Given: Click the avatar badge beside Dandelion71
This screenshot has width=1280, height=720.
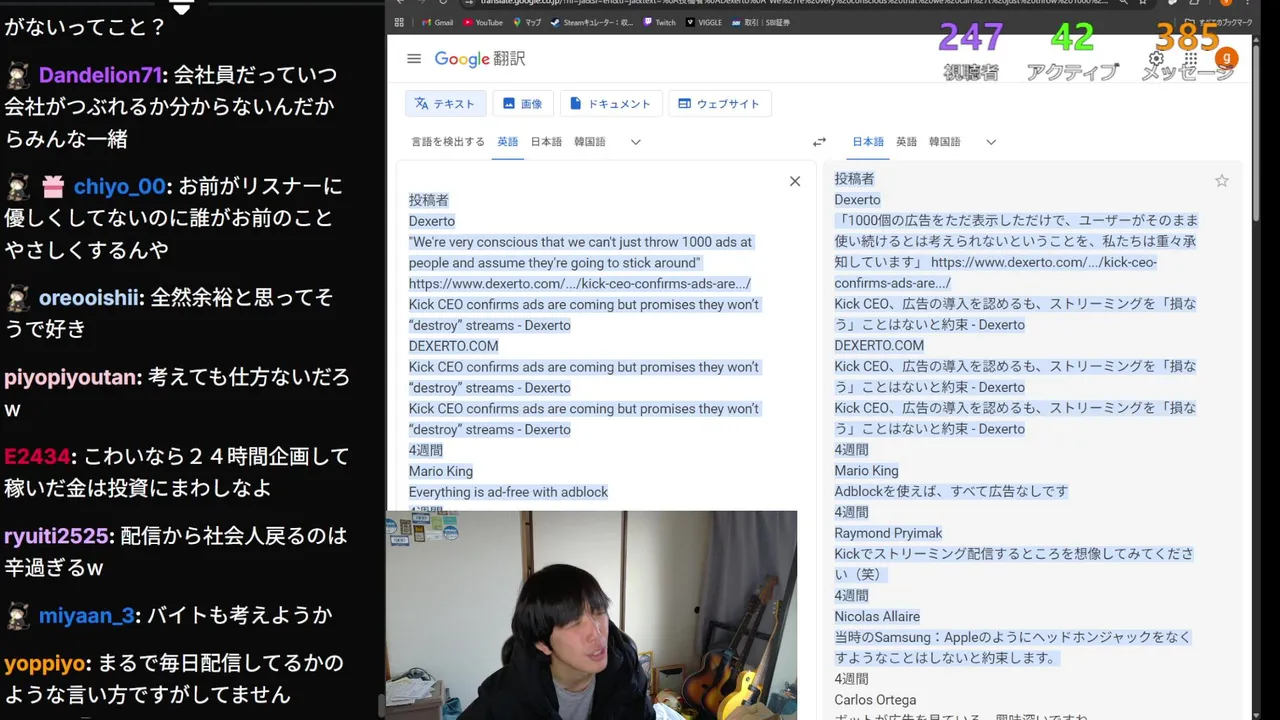Looking at the screenshot, I should (18, 75).
